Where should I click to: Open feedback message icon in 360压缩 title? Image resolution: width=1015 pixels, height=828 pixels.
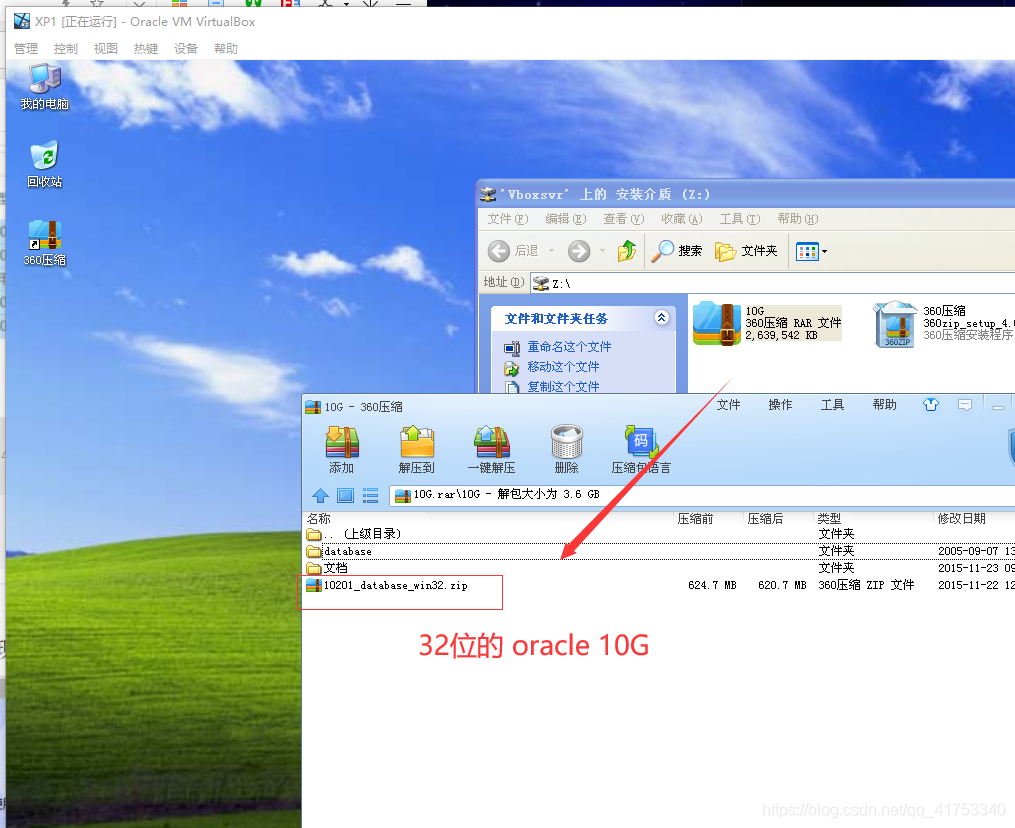[965, 405]
